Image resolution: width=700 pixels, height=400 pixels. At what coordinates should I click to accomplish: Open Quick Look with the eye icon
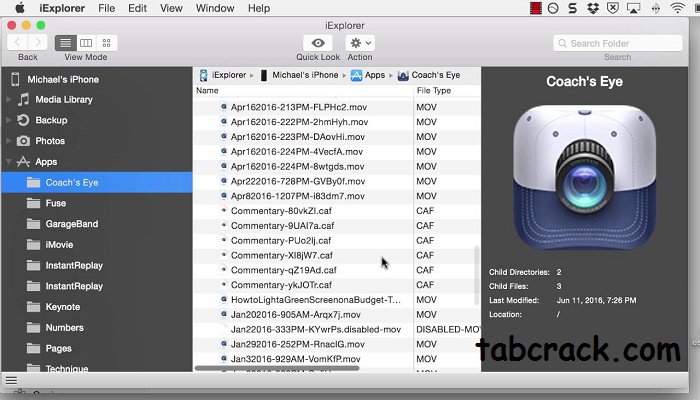pyautogui.click(x=318, y=43)
